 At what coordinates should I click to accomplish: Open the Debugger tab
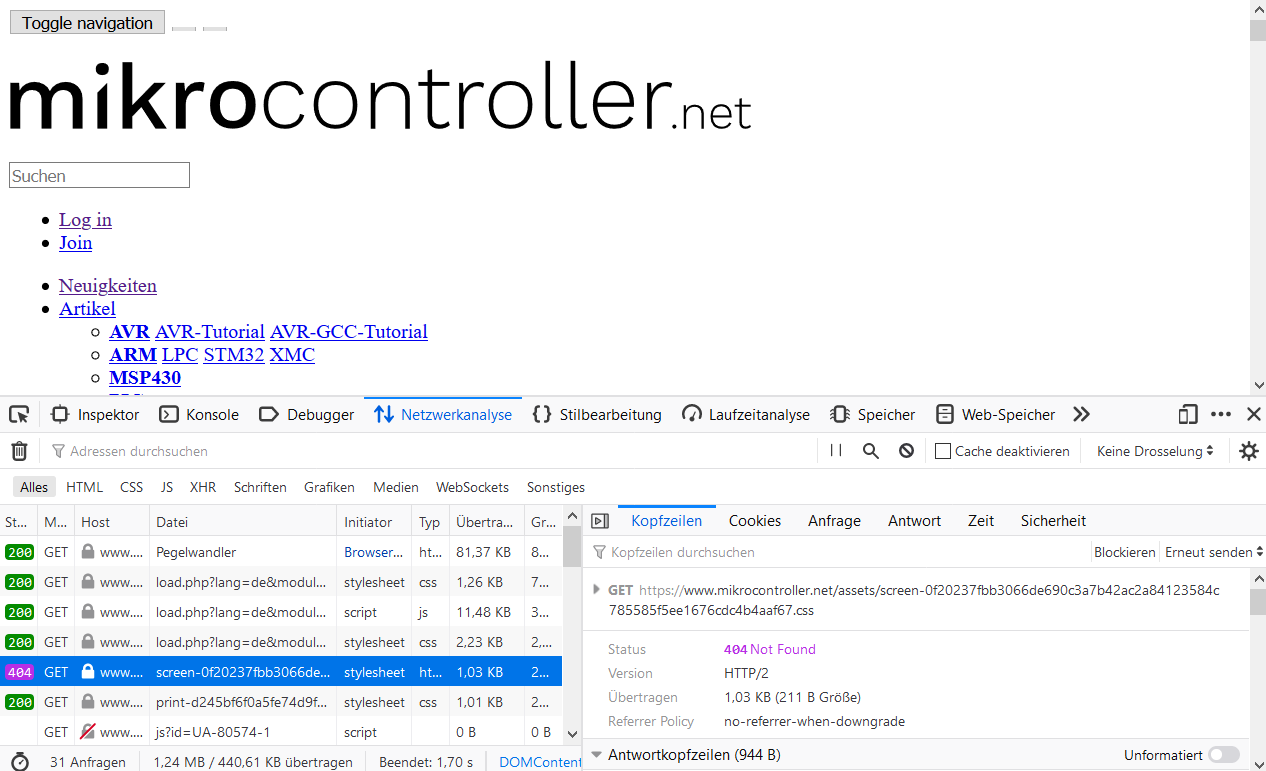click(x=306, y=414)
